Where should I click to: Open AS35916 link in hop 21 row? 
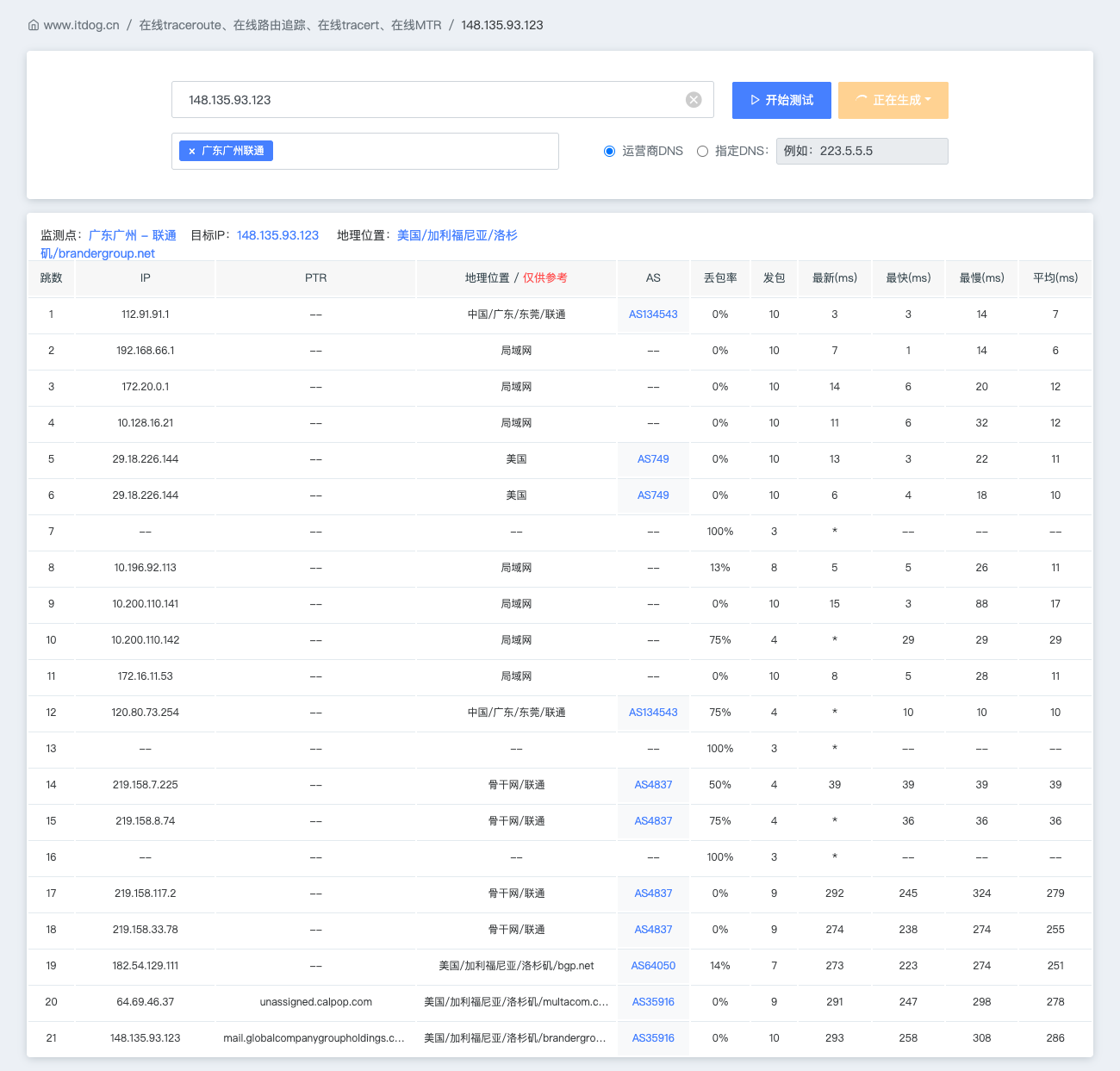point(653,1038)
